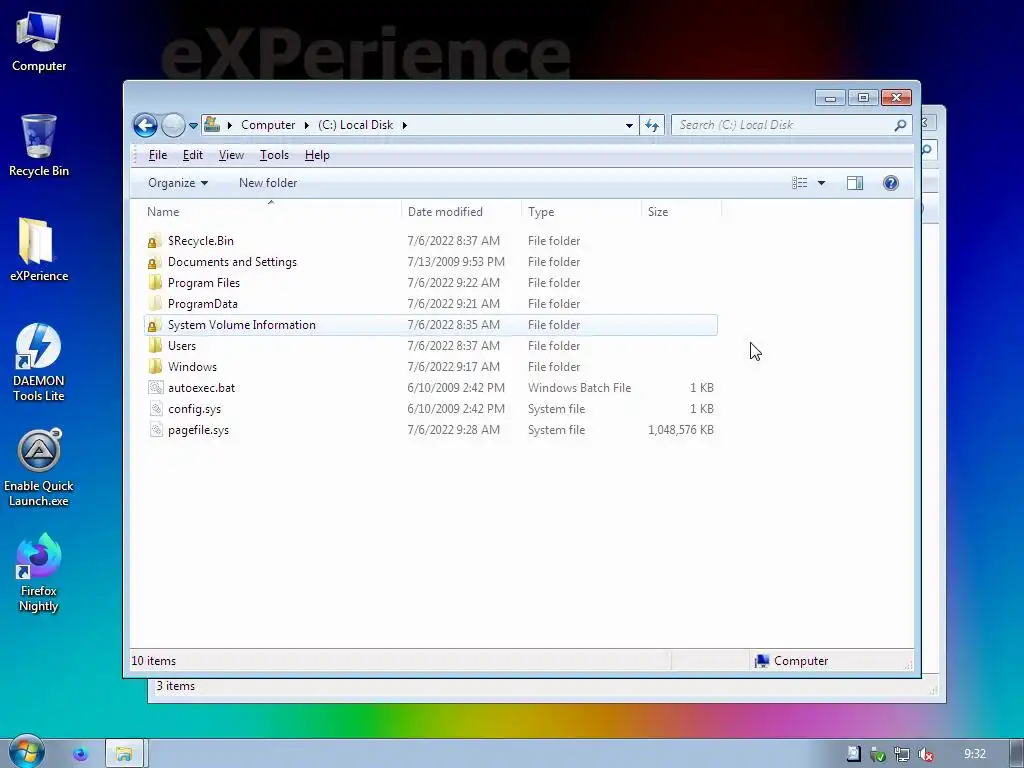Select Documents and Settings folder icon

(x=154, y=262)
